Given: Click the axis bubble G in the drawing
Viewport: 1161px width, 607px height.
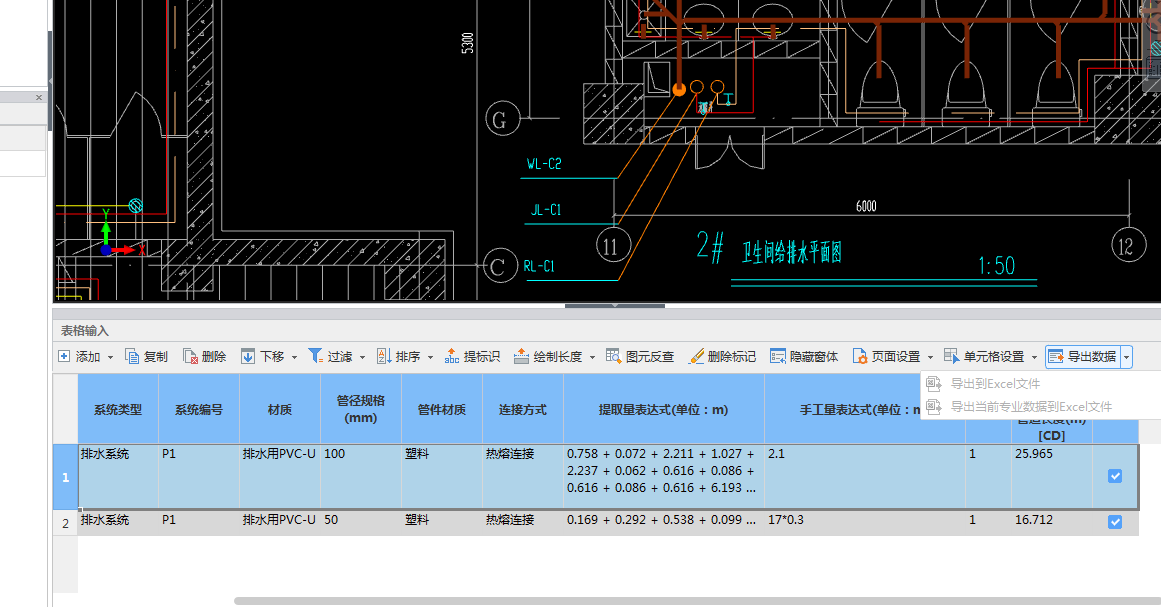Looking at the screenshot, I should (x=501, y=119).
